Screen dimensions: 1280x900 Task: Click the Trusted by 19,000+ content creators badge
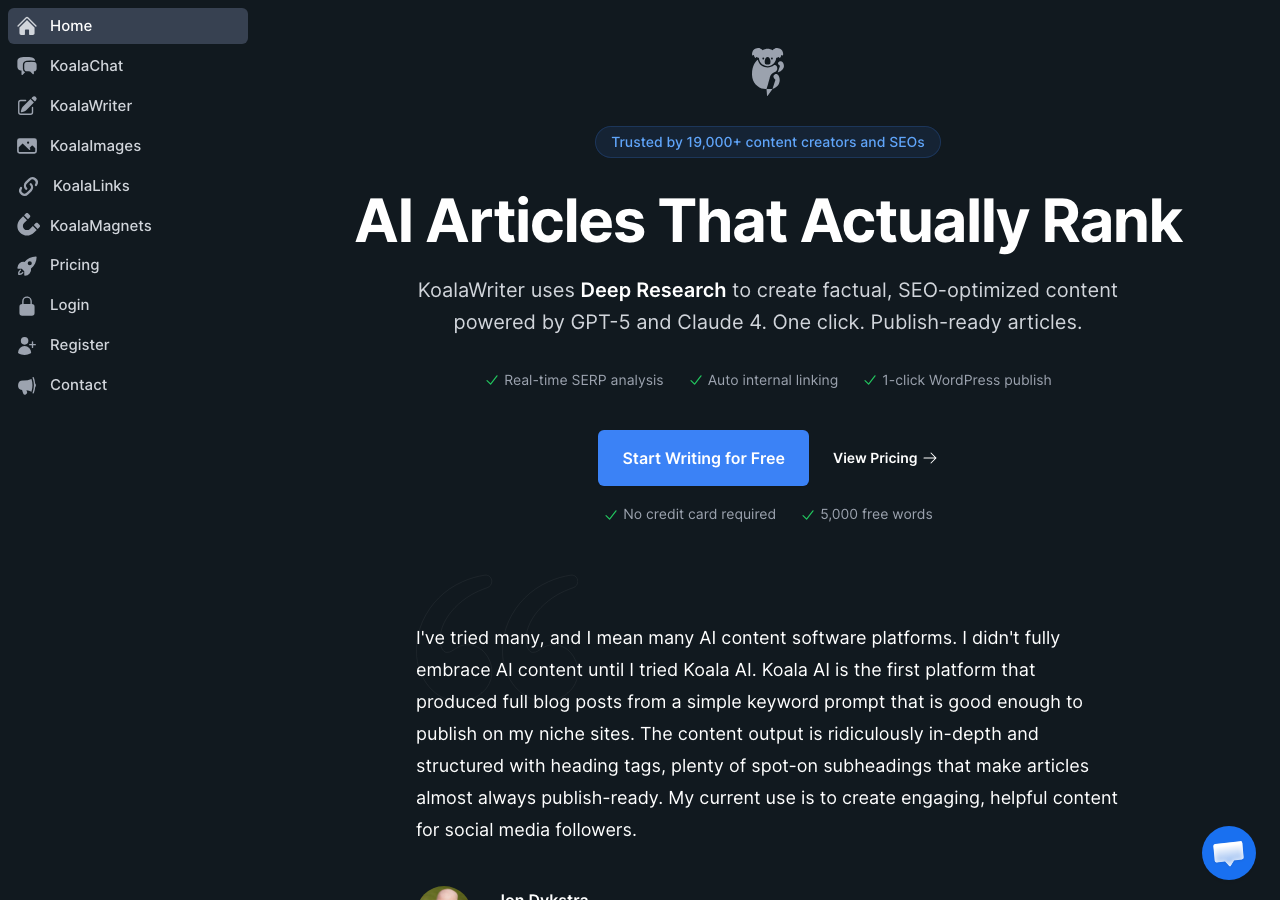(x=768, y=142)
